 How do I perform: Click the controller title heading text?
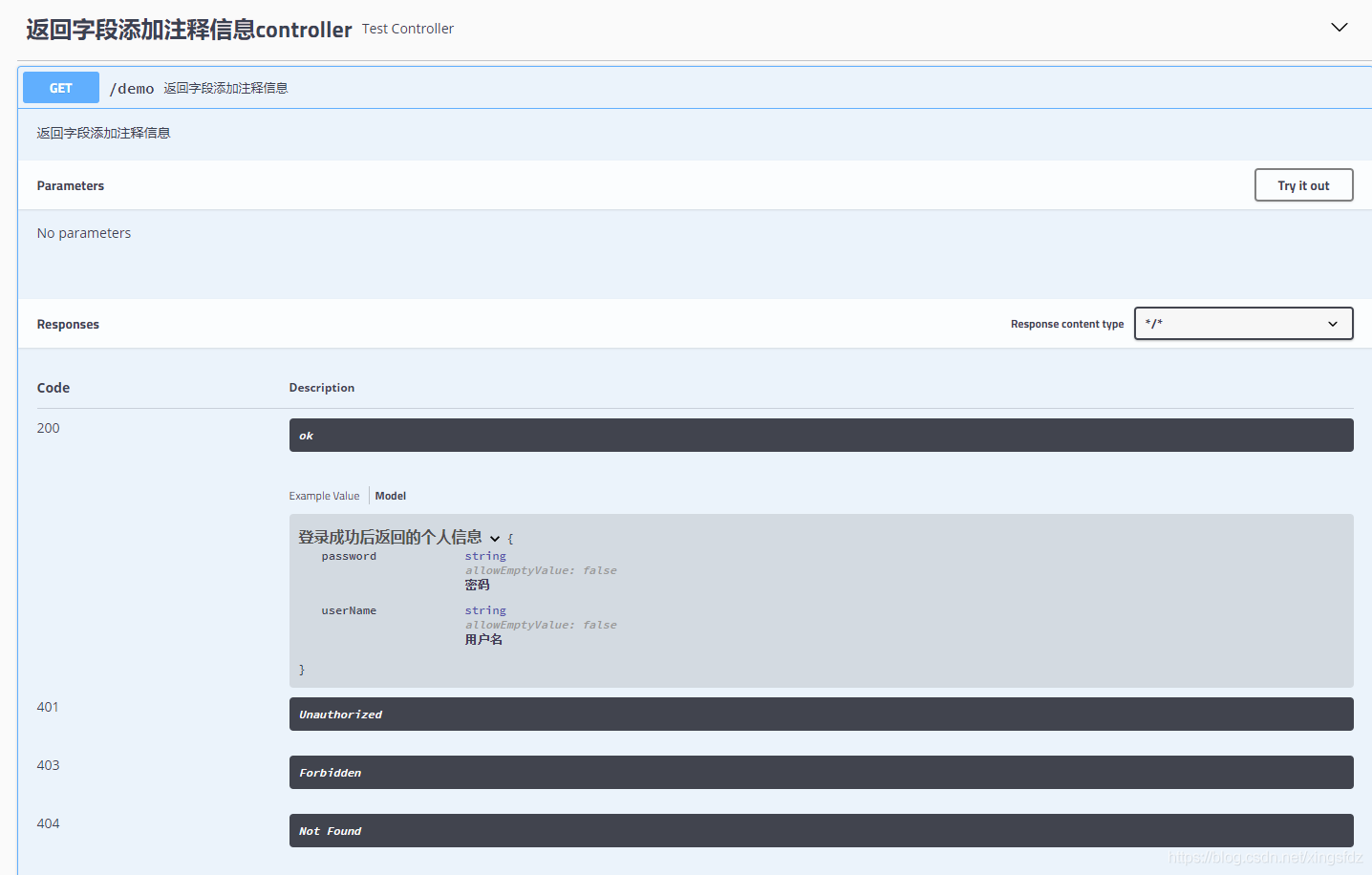click(188, 30)
